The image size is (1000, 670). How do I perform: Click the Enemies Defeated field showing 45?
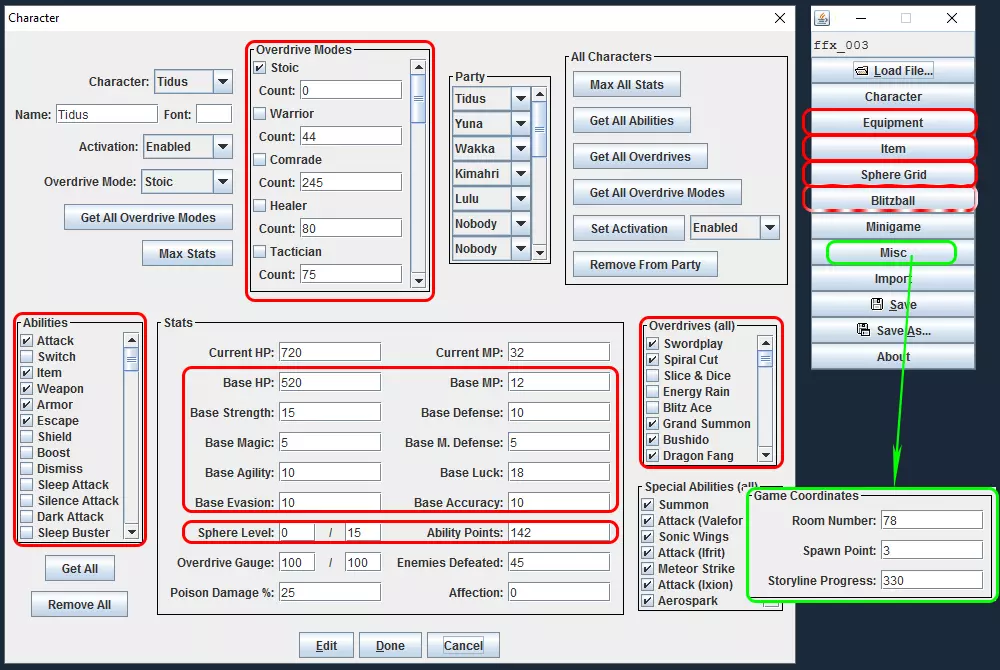559,562
